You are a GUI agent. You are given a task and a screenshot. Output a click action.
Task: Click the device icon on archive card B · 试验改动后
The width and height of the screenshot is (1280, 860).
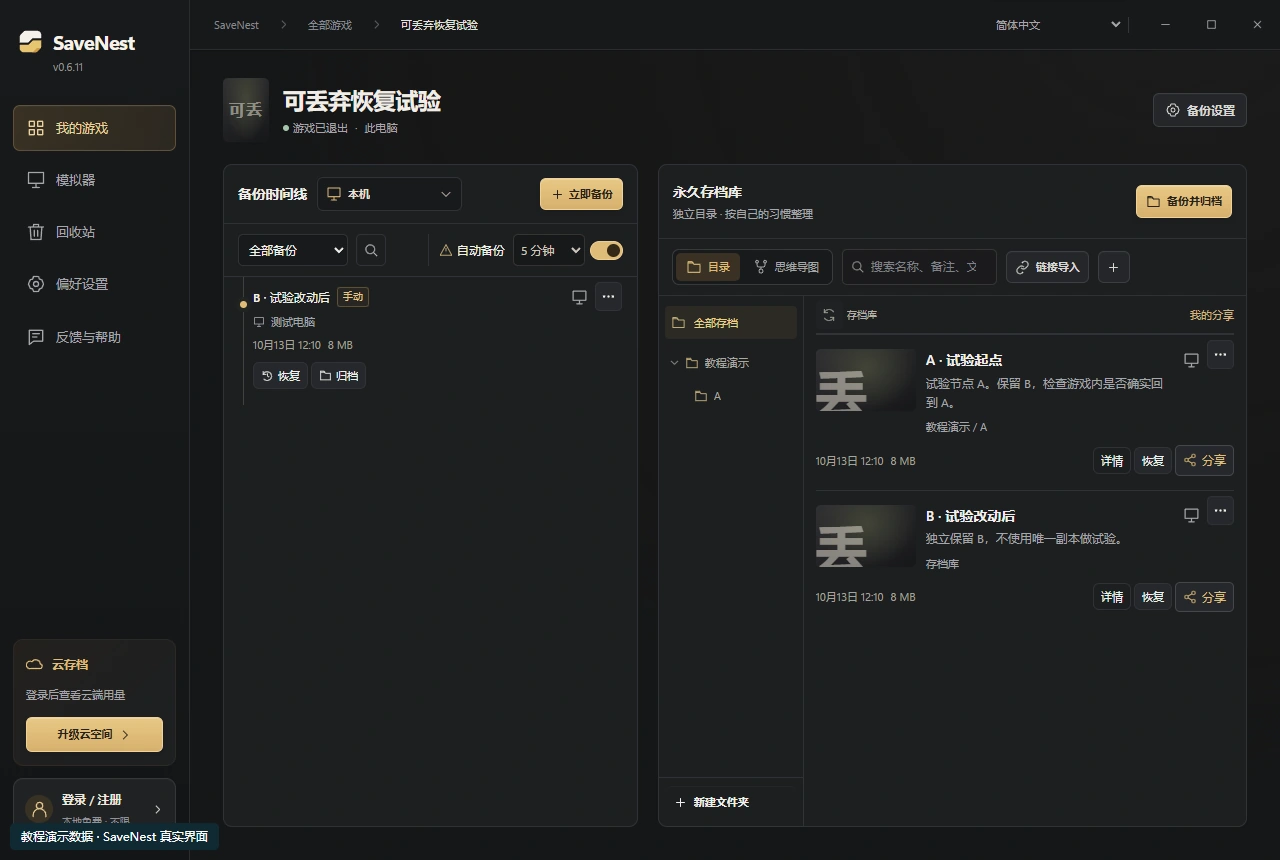point(1191,515)
